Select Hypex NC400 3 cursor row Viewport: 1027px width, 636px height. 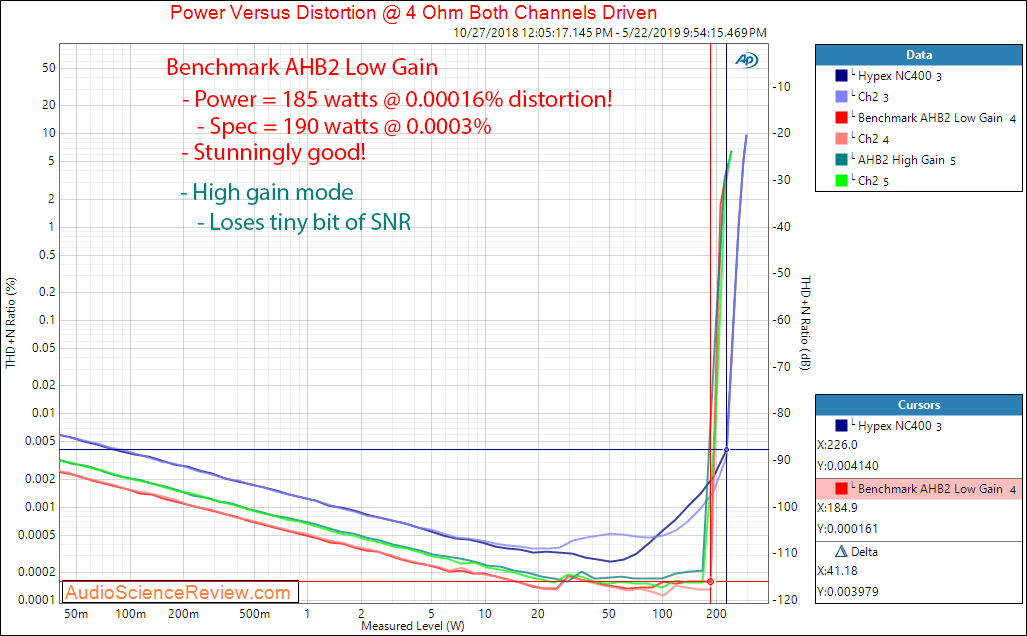click(x=918, y=426)
